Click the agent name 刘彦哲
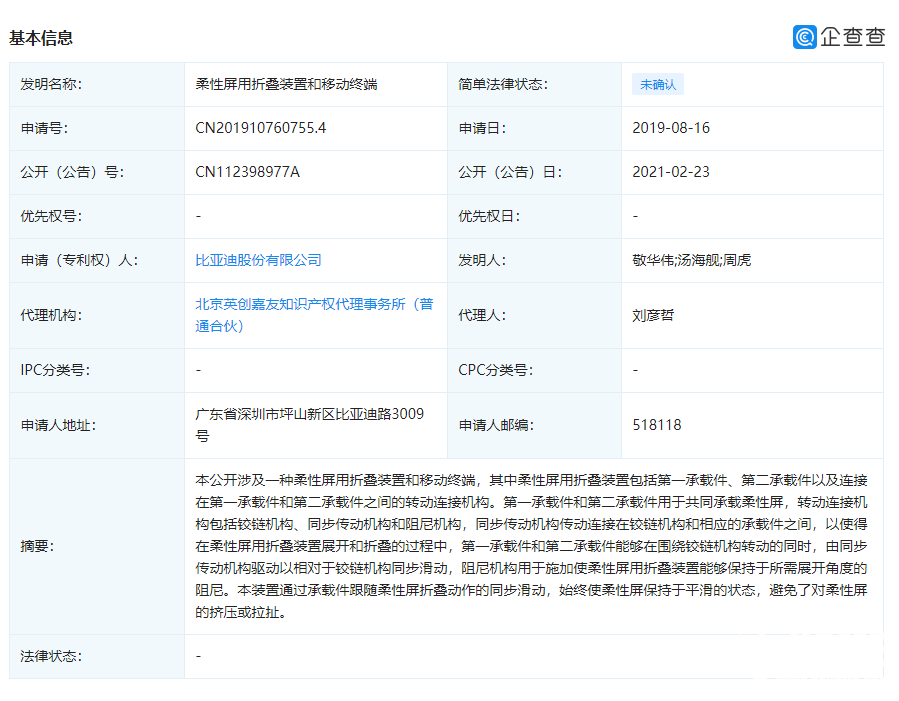This screenshot has width=899, height=701. click(x=653, y=315)
